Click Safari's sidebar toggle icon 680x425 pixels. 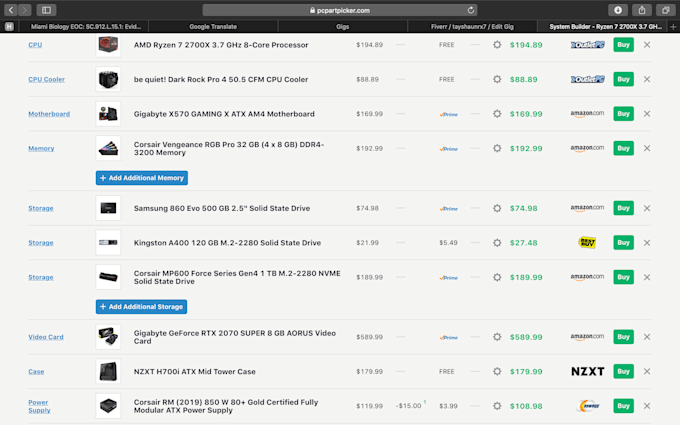click(x=46, y=10)
